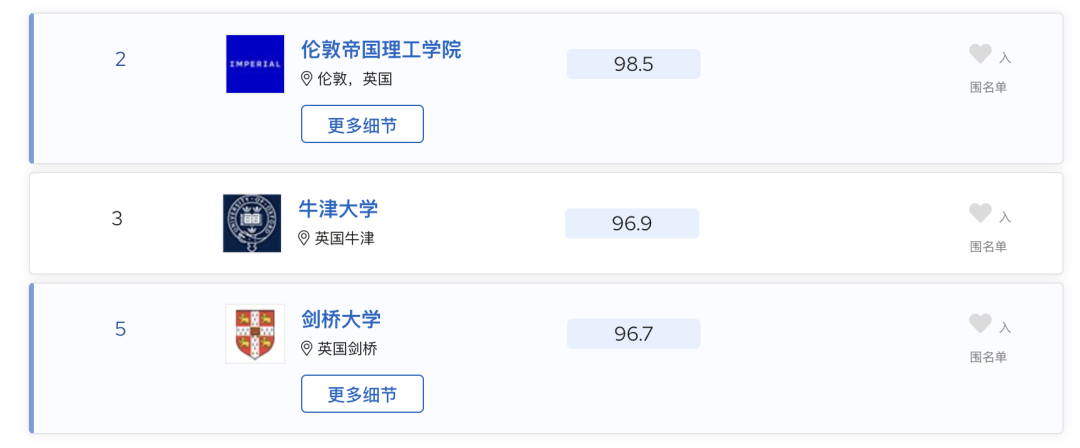Viewport: 1080px width, 448px height.
Task: Click the location pin beside 英国剑桥
Action: [x=307, y=349]
